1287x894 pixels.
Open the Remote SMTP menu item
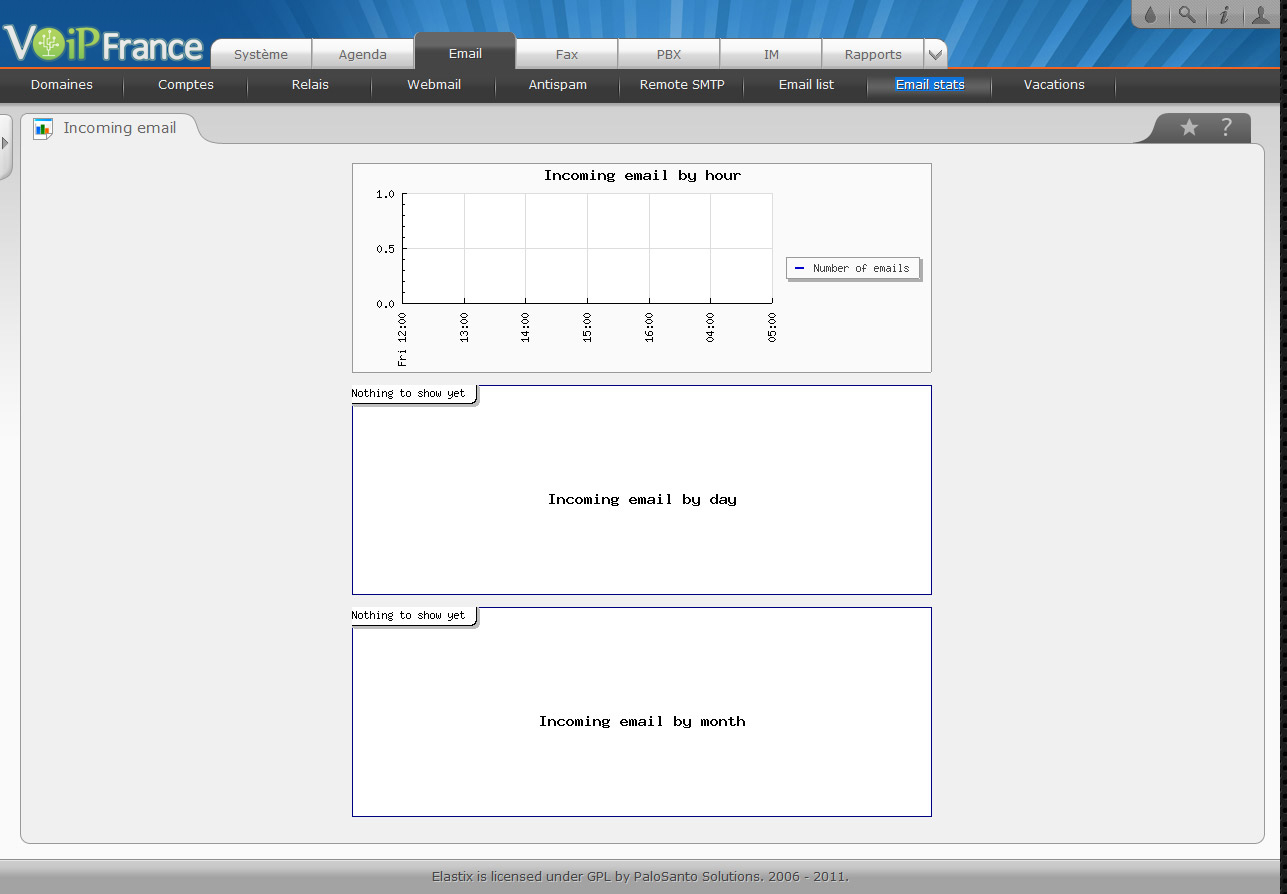tap(682, 85)
